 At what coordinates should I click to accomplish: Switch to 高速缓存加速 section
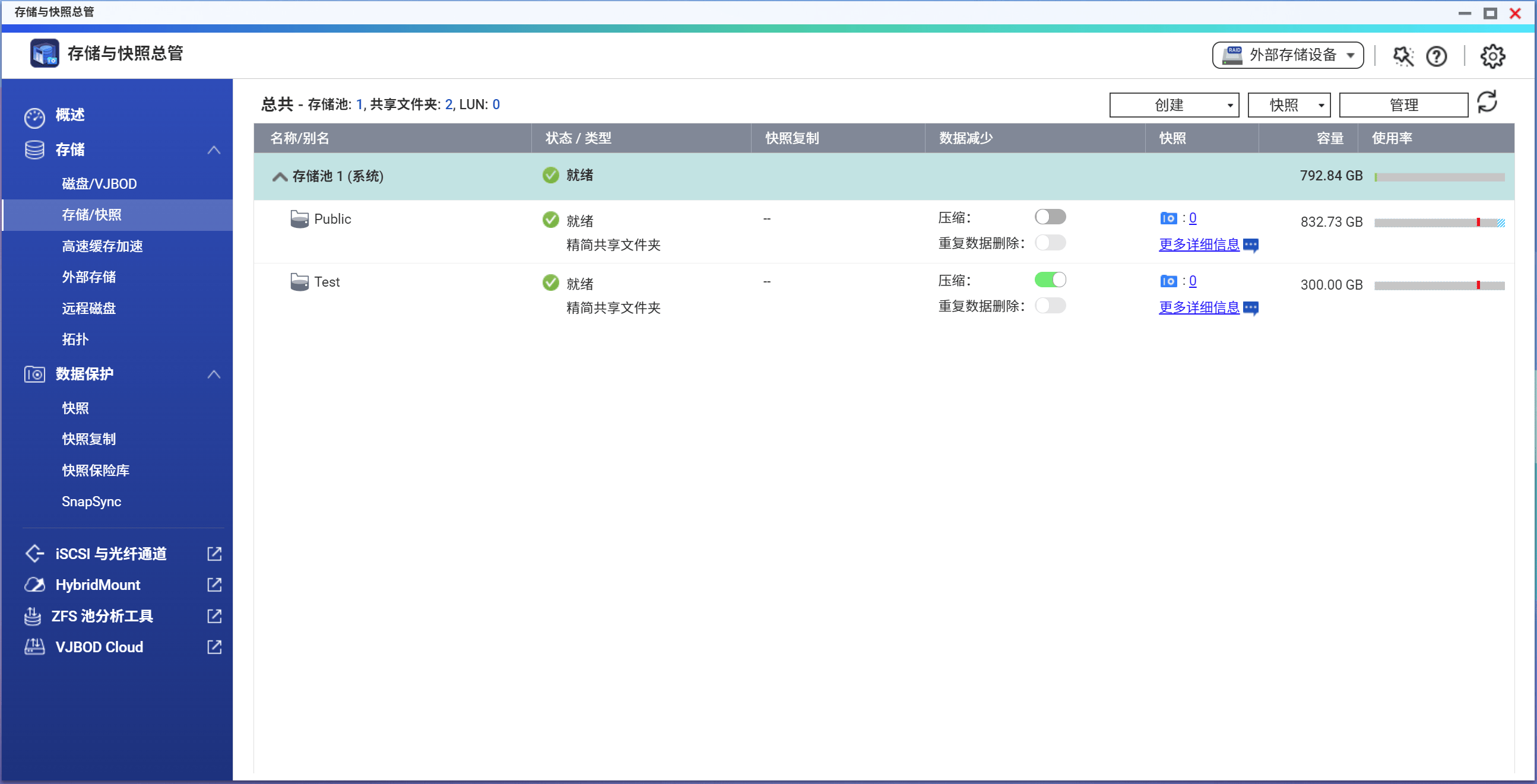click(x=102, y=245)
